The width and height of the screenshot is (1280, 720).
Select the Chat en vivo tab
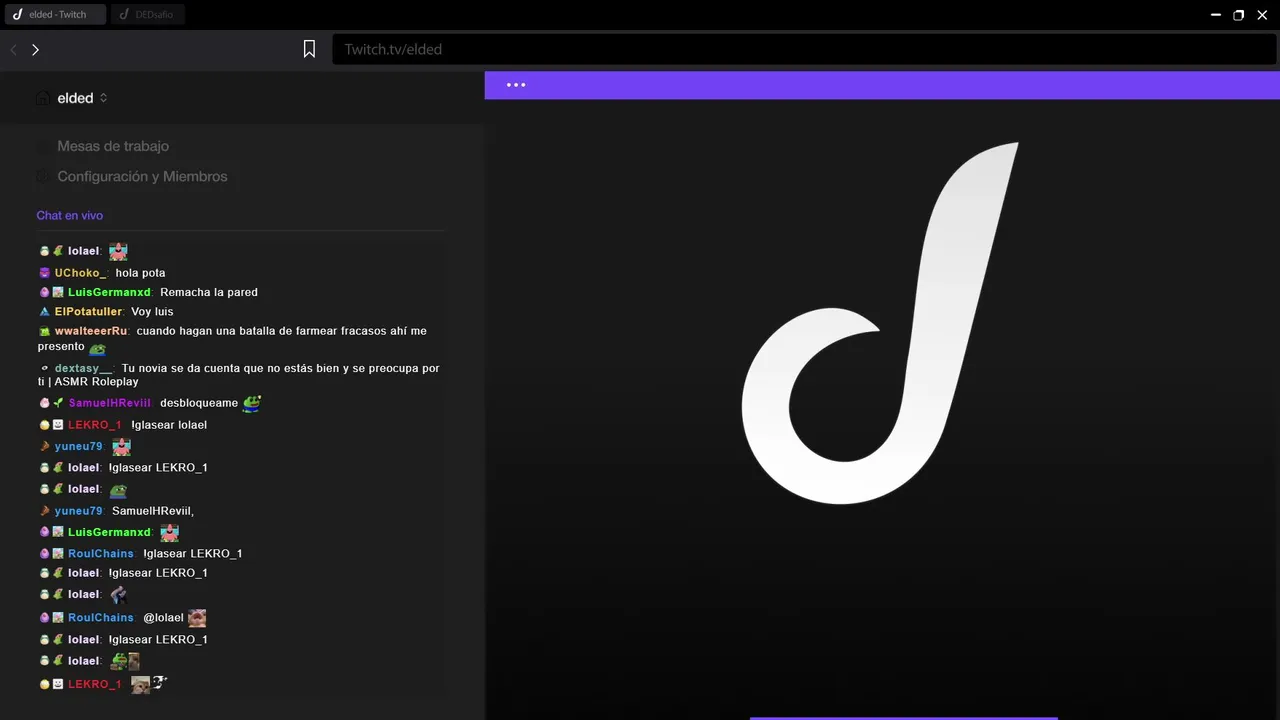tap(70, 215)
